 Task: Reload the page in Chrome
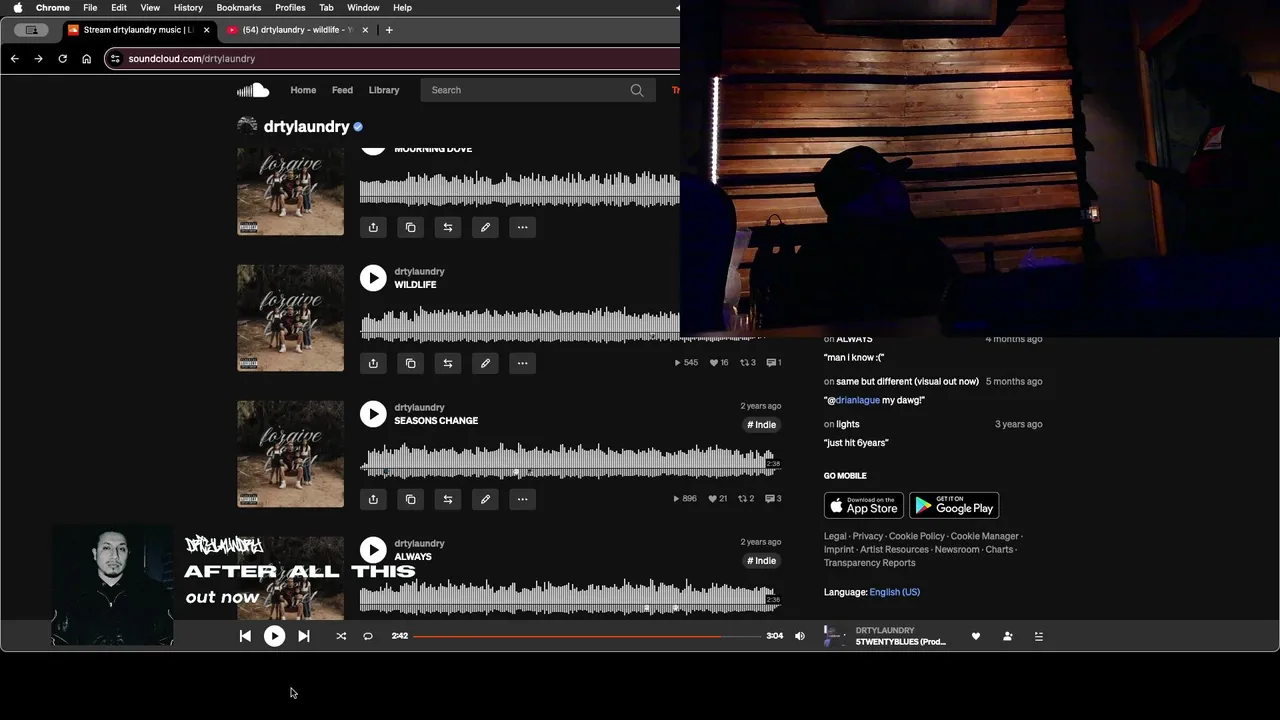click(62, 59)
